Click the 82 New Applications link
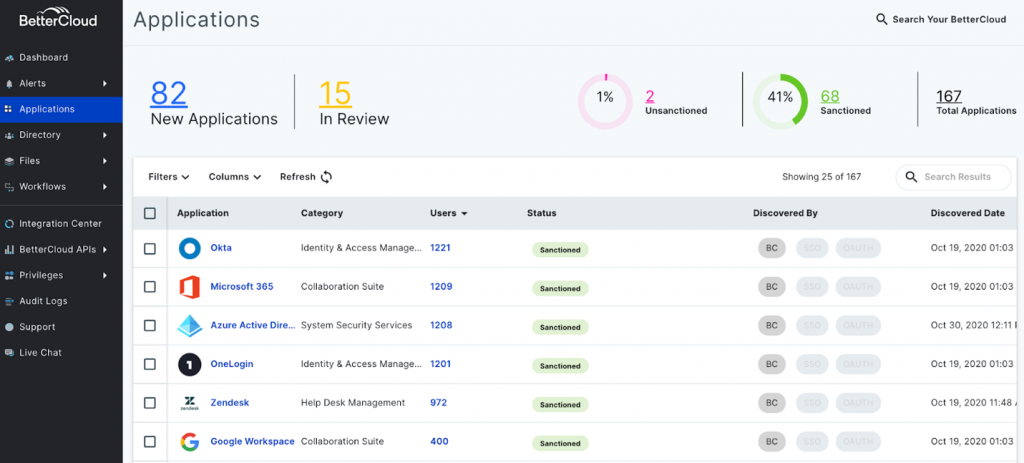 [169, 94]
